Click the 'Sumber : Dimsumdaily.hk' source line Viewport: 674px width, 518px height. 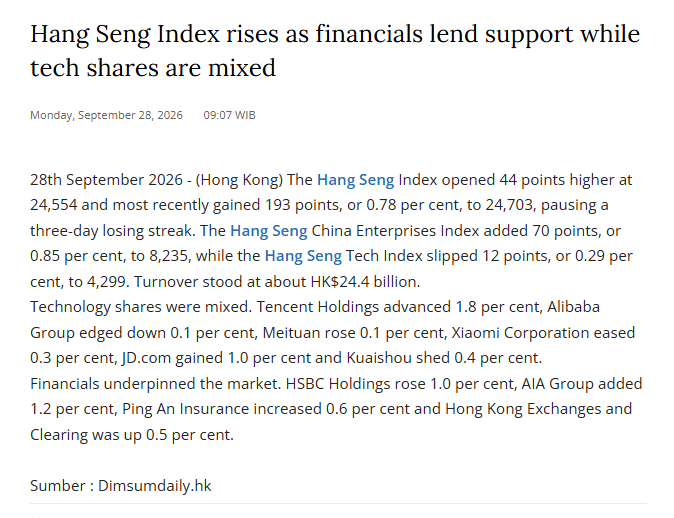(x=121, y=486)
